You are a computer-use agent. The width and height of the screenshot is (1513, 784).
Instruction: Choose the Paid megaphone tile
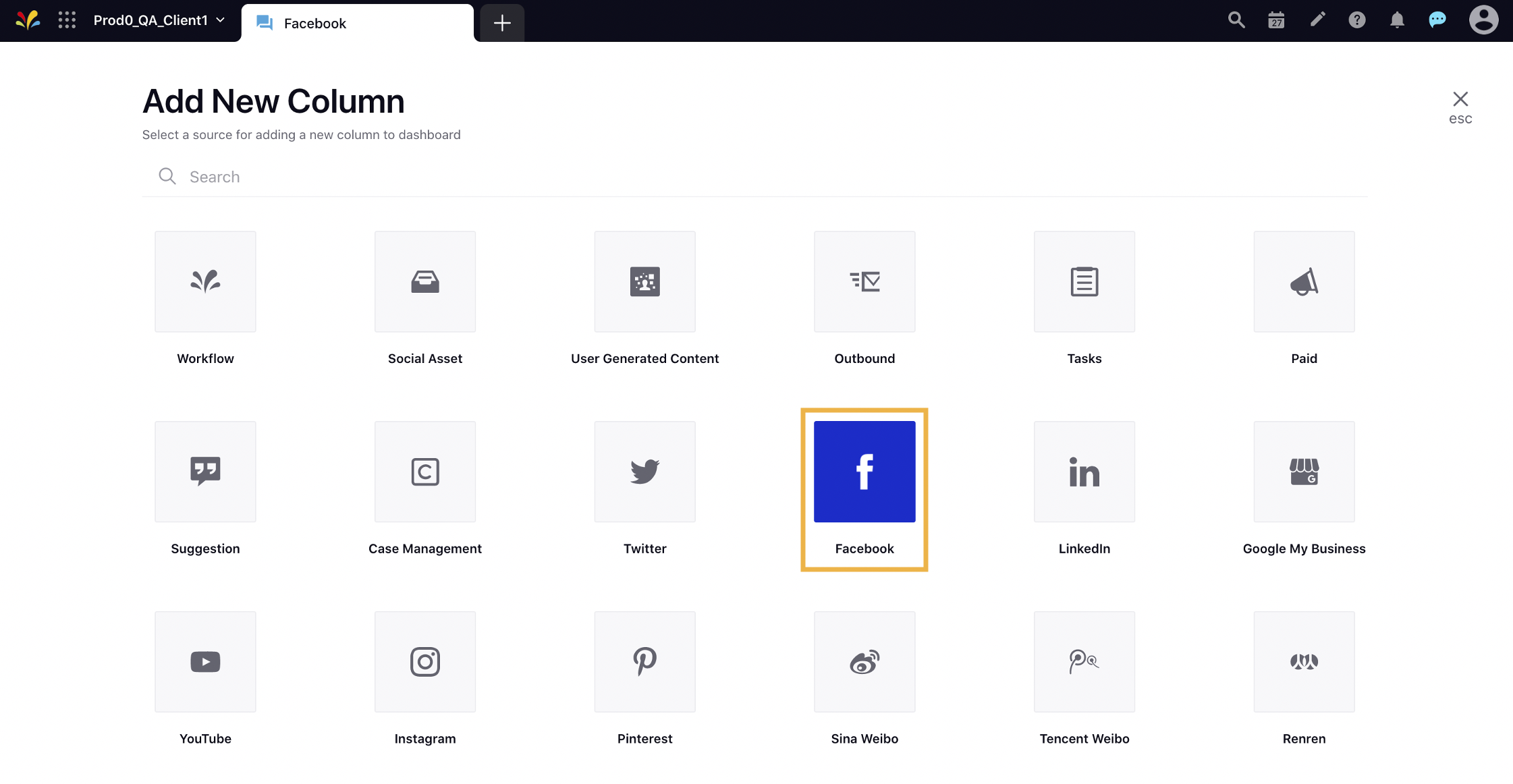(x=1304, y=281)
